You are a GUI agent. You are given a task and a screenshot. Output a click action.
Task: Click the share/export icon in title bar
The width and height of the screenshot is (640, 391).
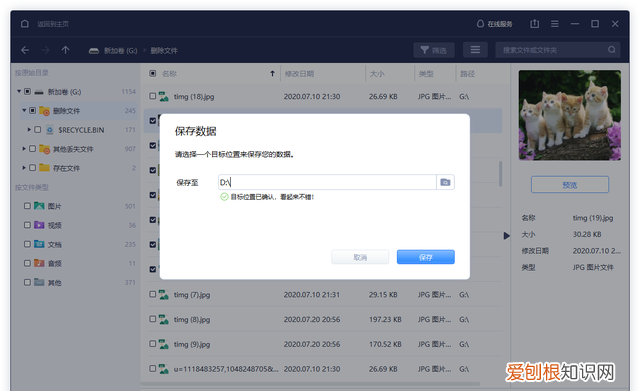click(534, 24)
